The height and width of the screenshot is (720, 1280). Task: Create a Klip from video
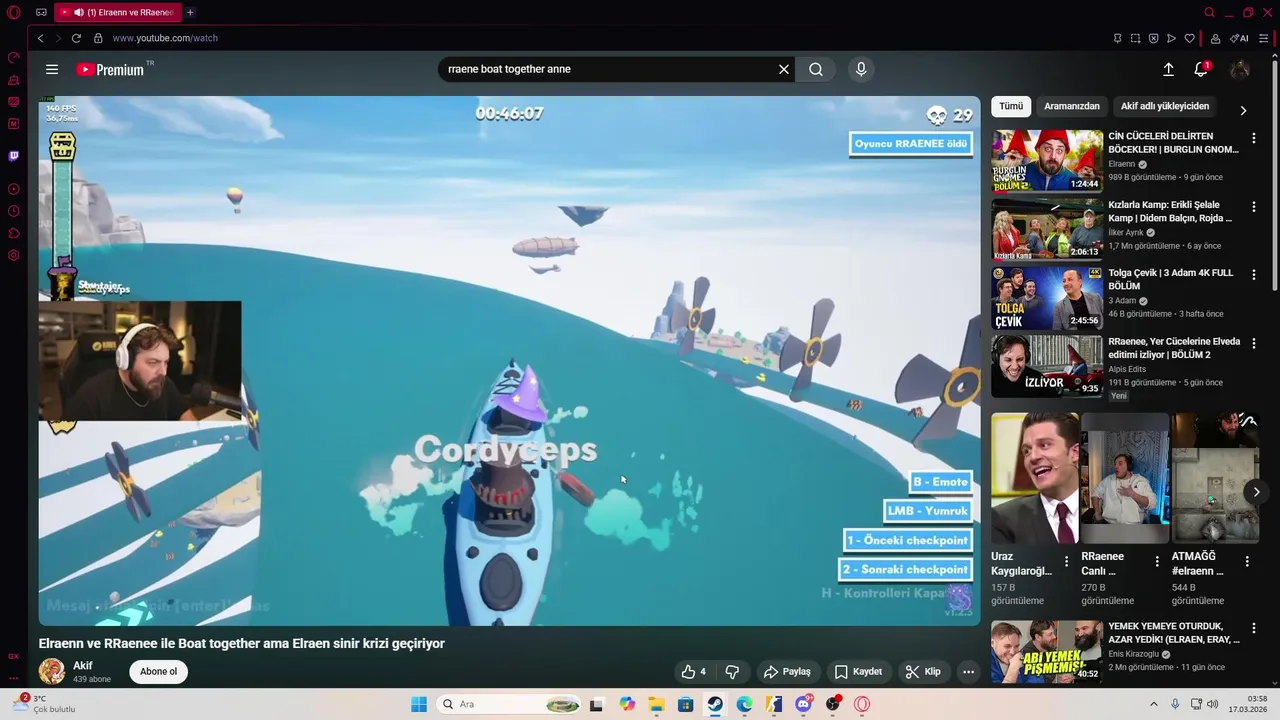tap(923, 672)
